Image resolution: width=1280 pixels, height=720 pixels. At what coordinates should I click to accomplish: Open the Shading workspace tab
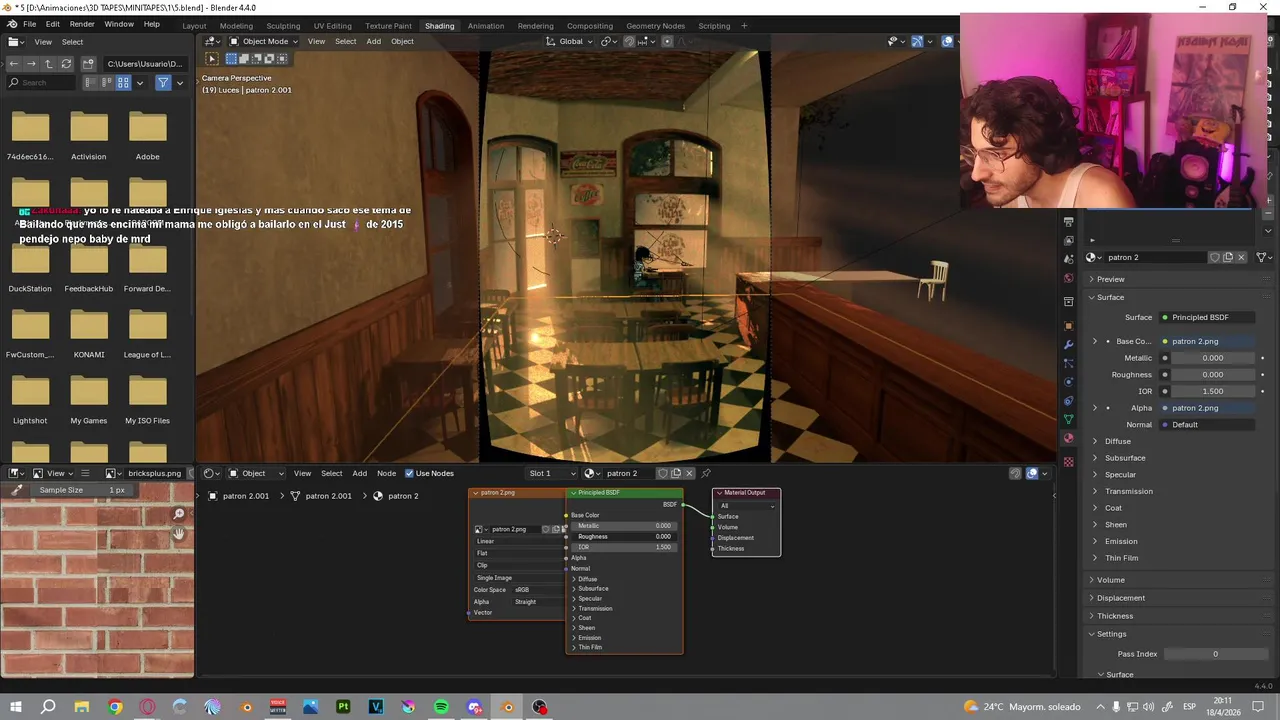[x=439, y=25]
